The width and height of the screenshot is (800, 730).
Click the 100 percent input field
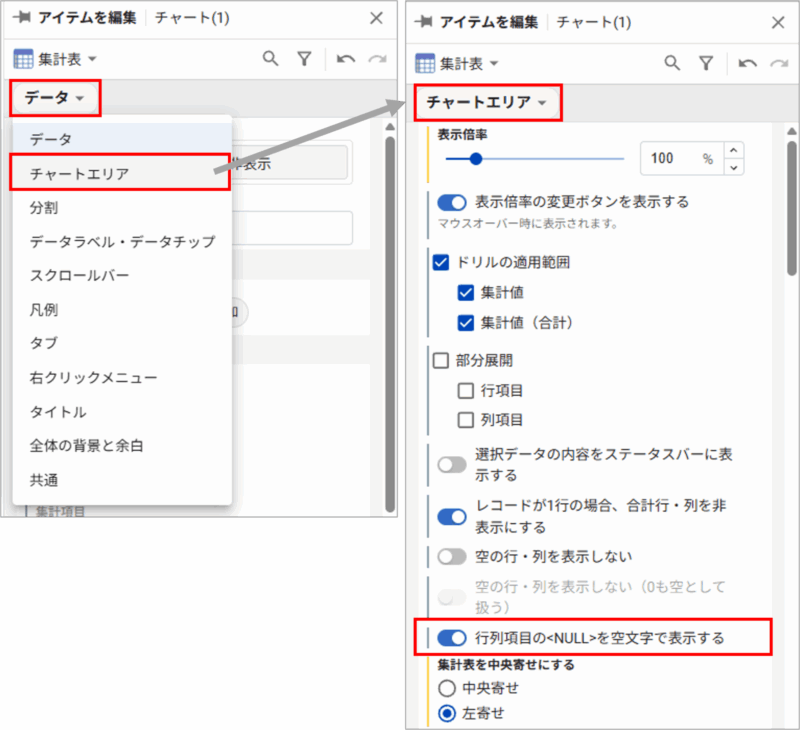(665, 158)
